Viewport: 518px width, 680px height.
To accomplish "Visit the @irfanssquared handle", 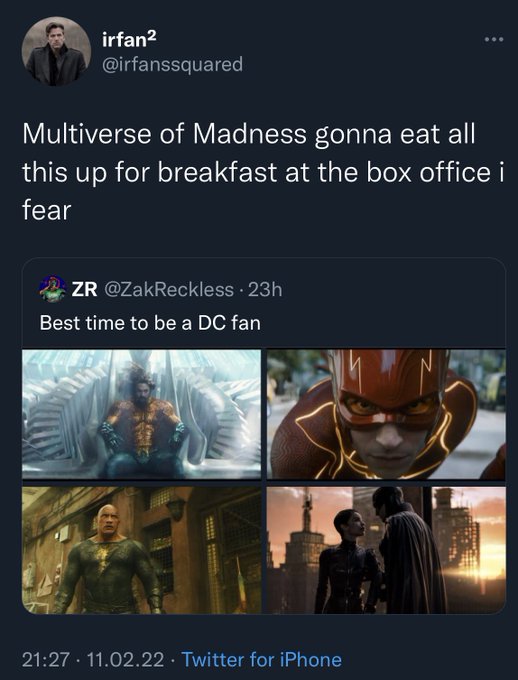I will pyautogui.click(x=172, y=64).
